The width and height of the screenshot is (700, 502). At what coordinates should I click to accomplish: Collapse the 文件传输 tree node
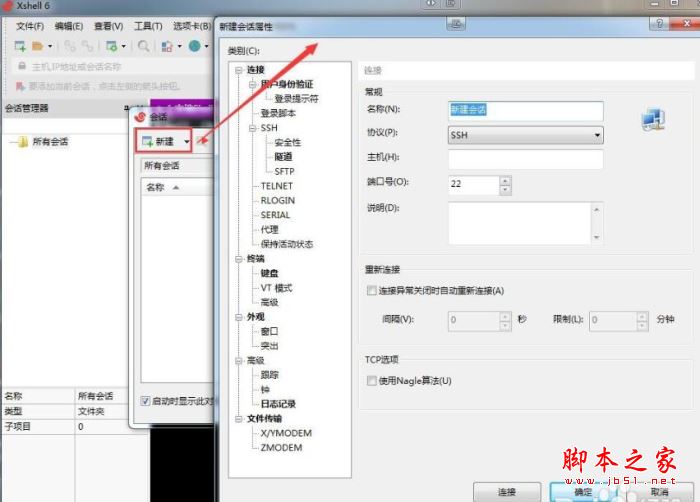tap(239, 419)
